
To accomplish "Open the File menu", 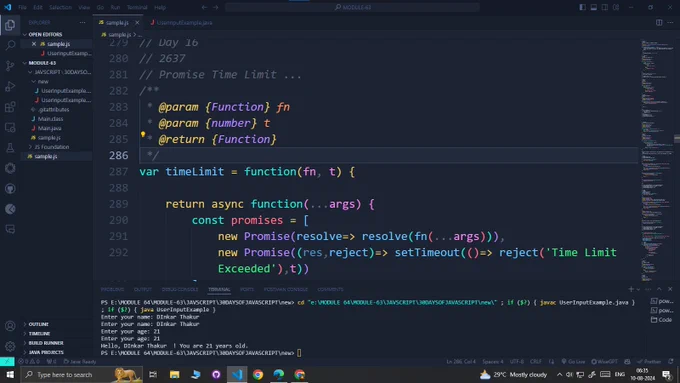I will [x=22, y=7].
